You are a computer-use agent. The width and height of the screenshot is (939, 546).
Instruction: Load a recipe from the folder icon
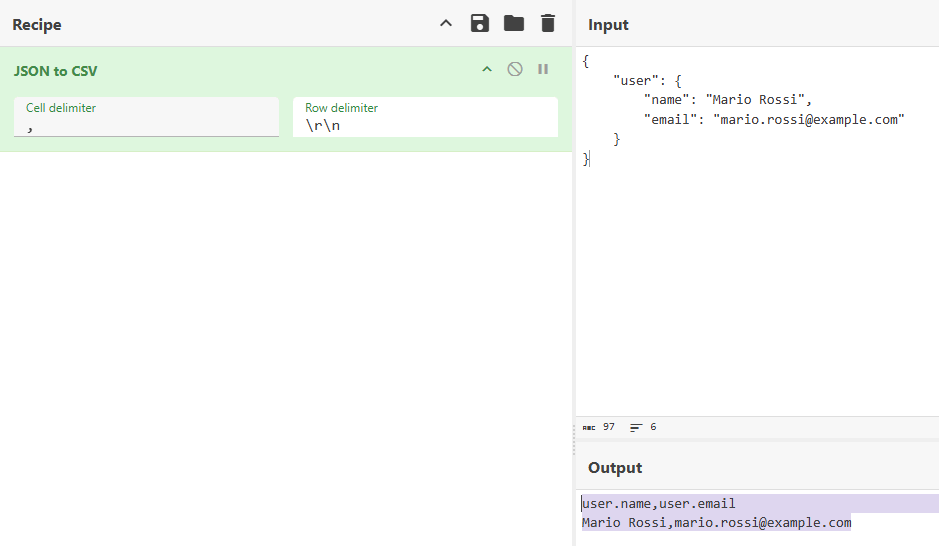pyautogui.click(x=514, y=23)
